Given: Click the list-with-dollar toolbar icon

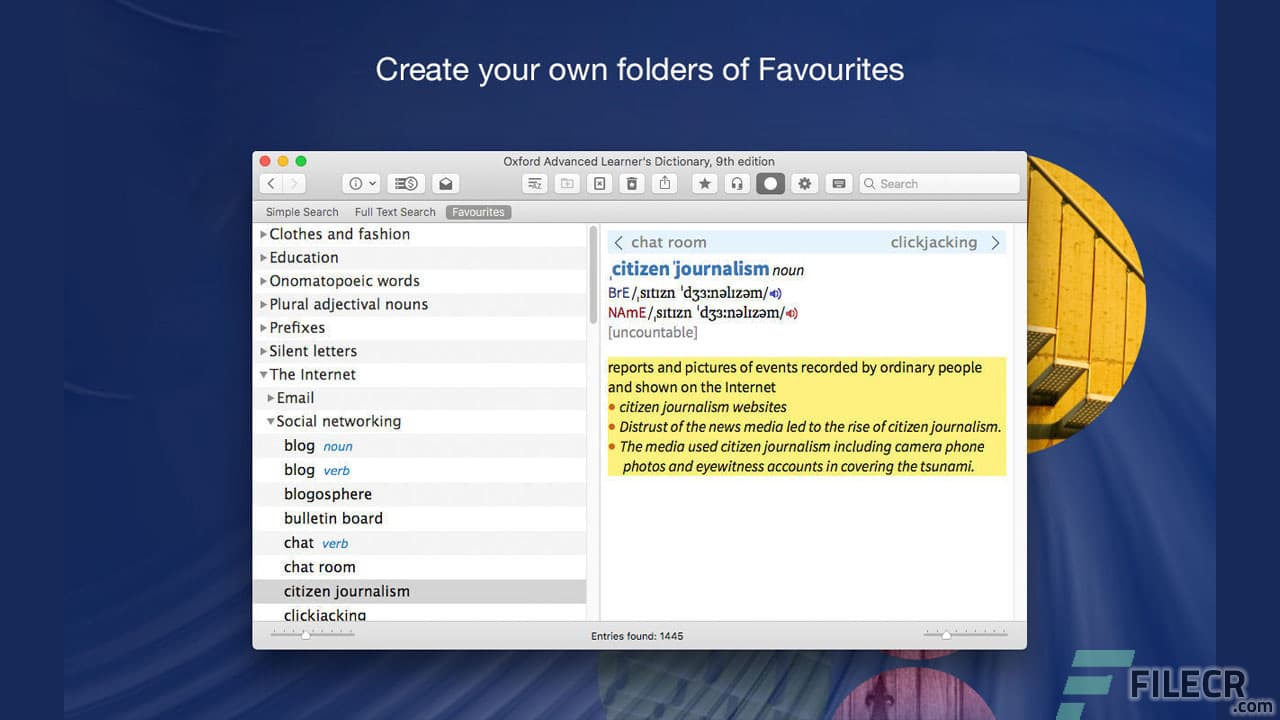Looking at the screenshot, I should point(407,184).
